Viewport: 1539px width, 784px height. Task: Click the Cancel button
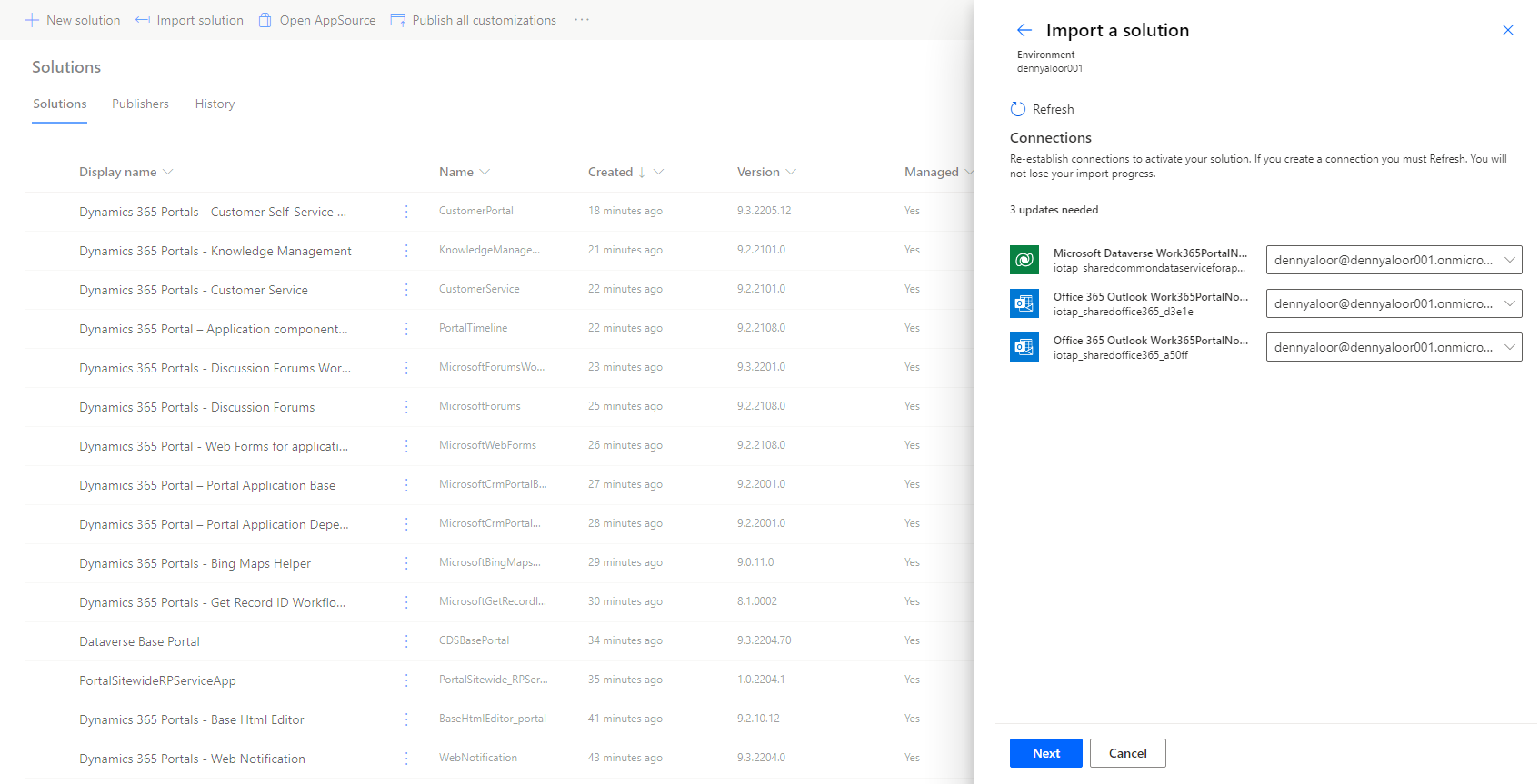tap(1128, 753)
